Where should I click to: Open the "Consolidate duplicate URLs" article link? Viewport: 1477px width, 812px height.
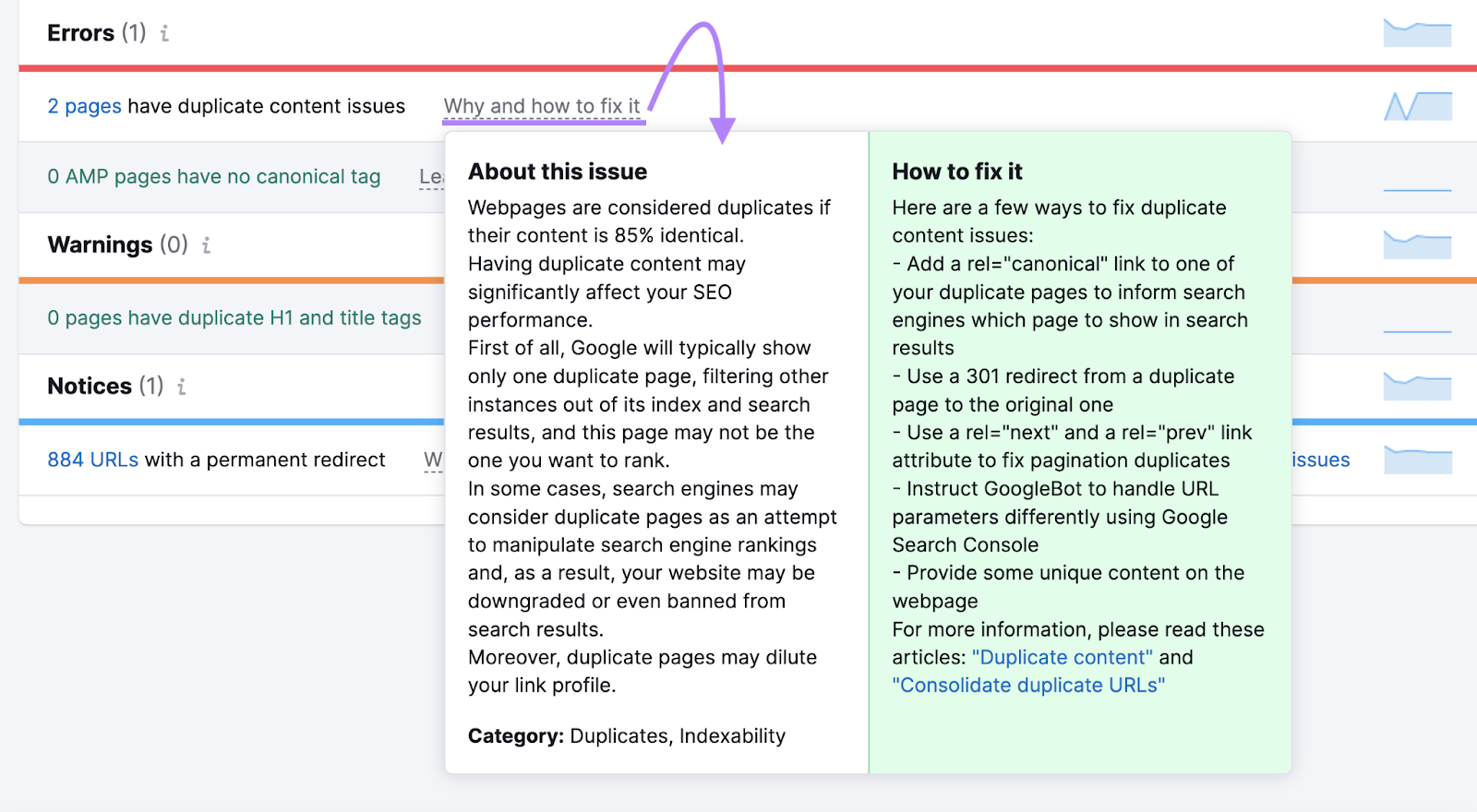pos(1027,686)
